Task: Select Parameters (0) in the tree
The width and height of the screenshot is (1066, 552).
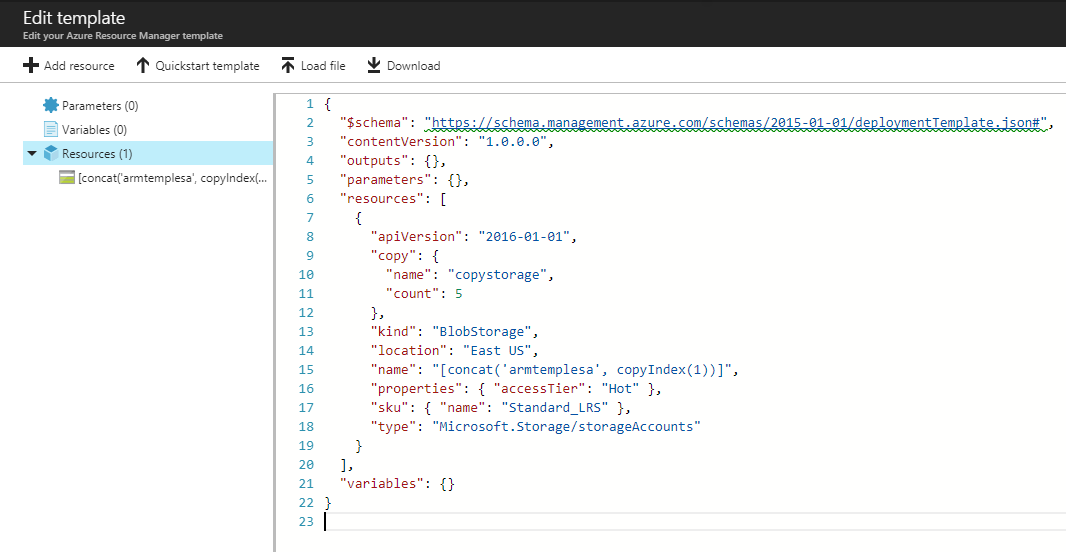Action: click(x=100, y=106)
